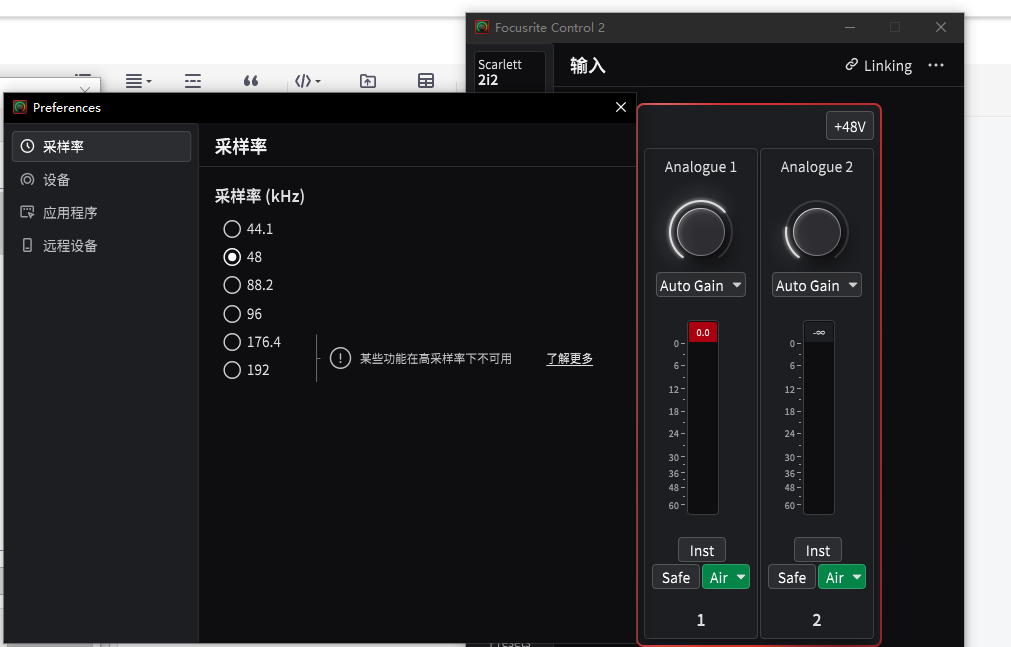This screenshot has width=1011, height=647.
Task: Toggle Safe mode on channel 1
Action: click(676, 577)
